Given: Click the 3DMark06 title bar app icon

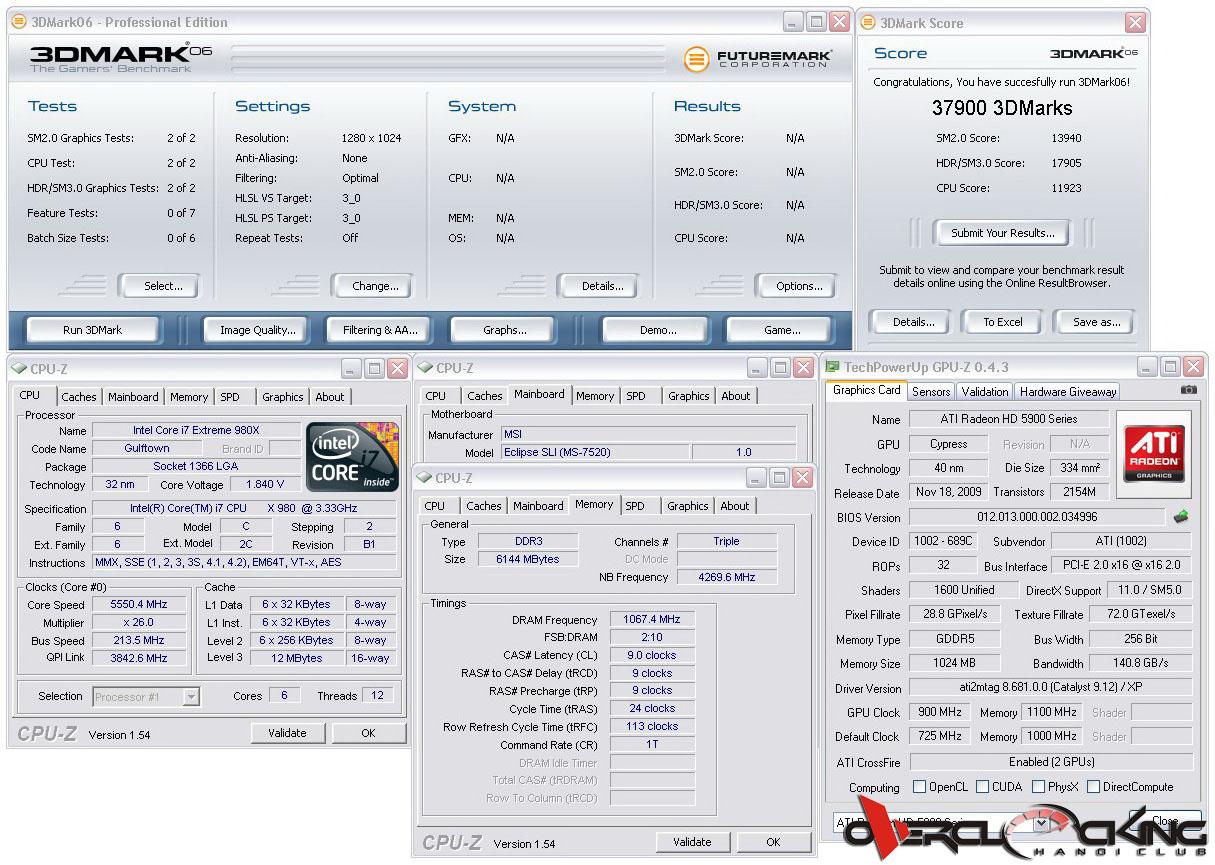Looking at the screenshot, I should pos(19,22).
